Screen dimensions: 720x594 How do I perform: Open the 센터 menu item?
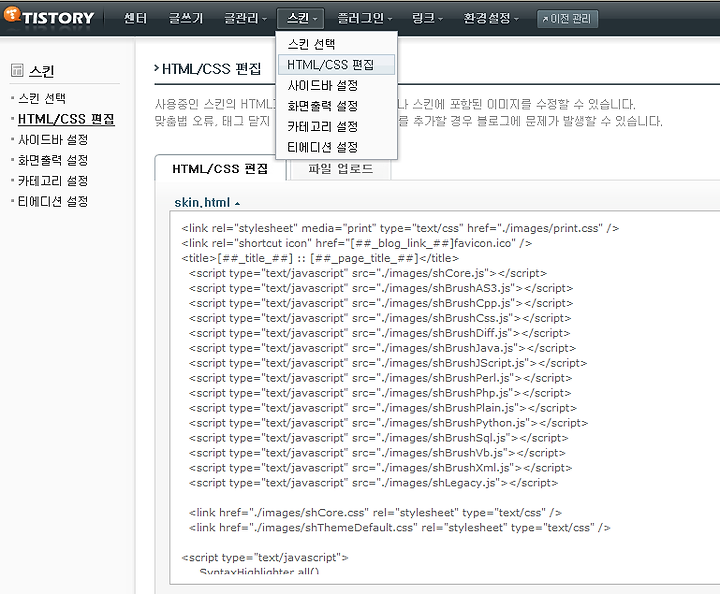tap(135, 18)
